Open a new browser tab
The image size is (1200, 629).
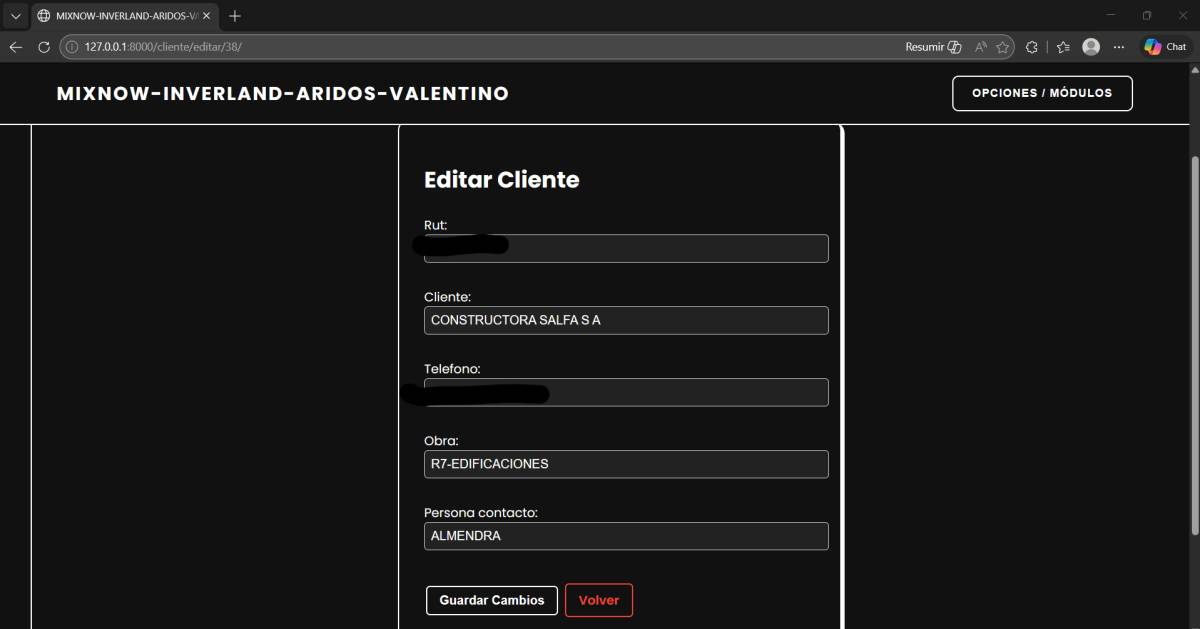(x=235, y=16)
